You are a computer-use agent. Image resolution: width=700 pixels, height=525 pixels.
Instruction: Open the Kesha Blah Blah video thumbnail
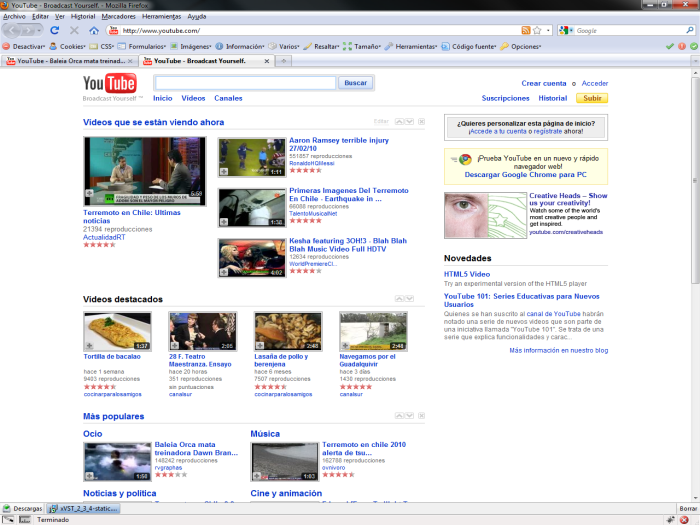[x=252, y=258]
